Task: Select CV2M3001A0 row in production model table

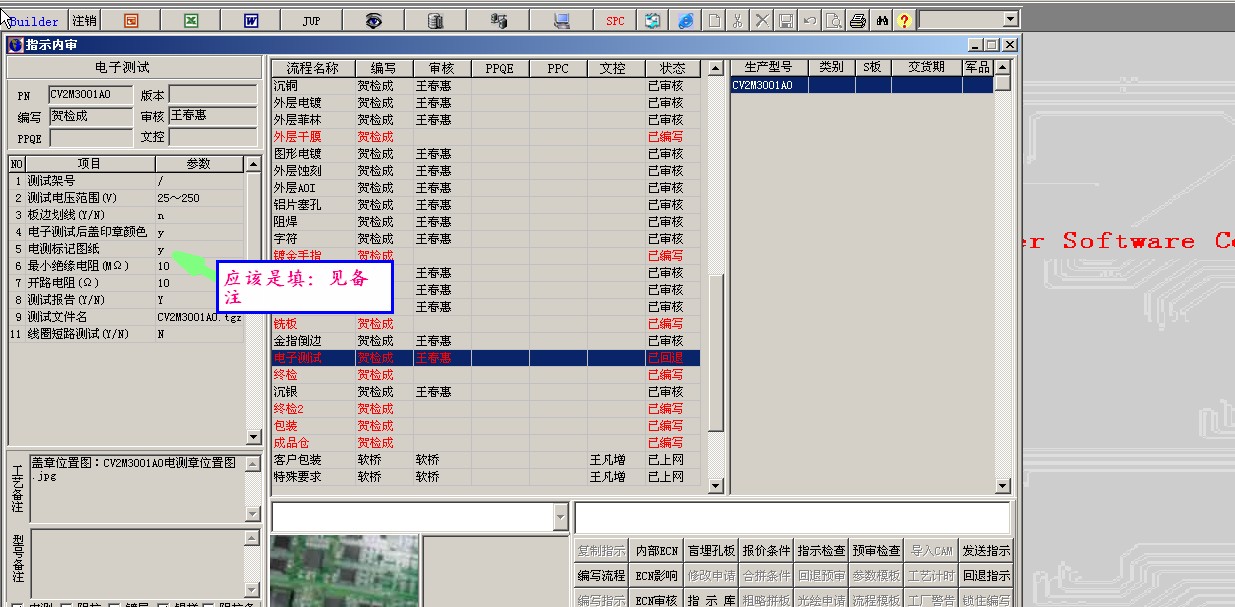Action: [862, 85]
